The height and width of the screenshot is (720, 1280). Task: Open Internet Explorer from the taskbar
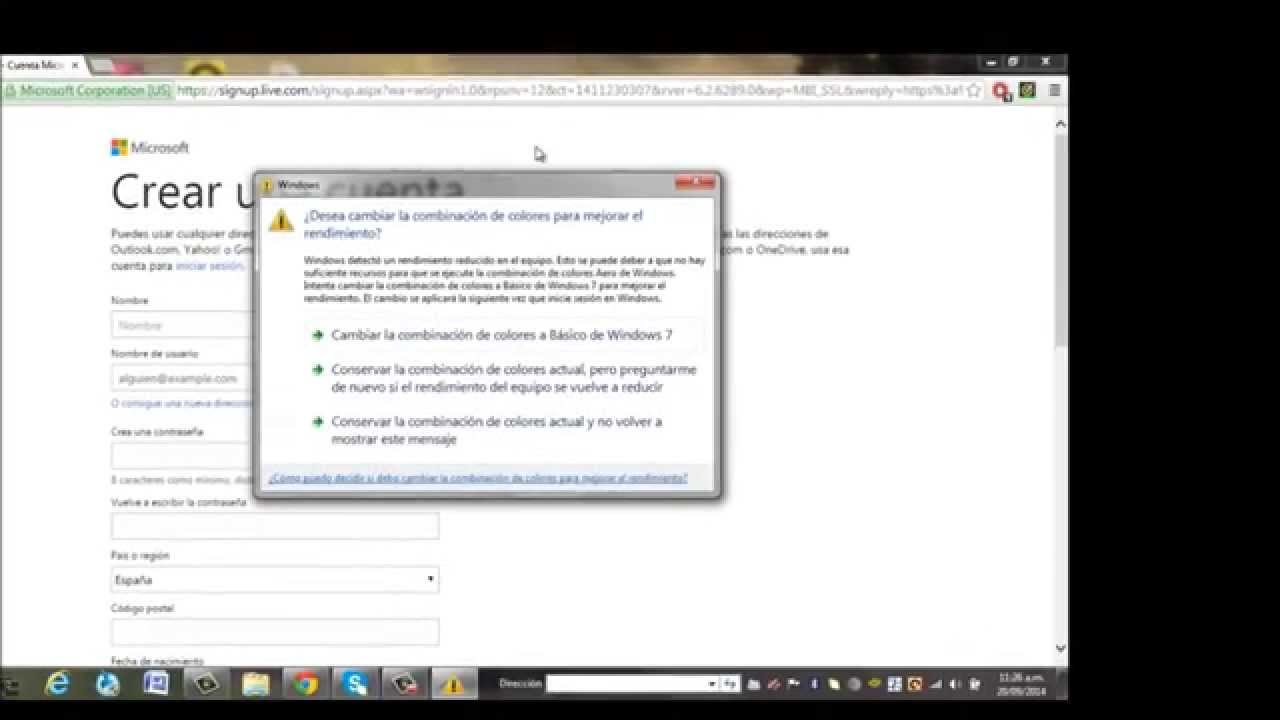58,684
